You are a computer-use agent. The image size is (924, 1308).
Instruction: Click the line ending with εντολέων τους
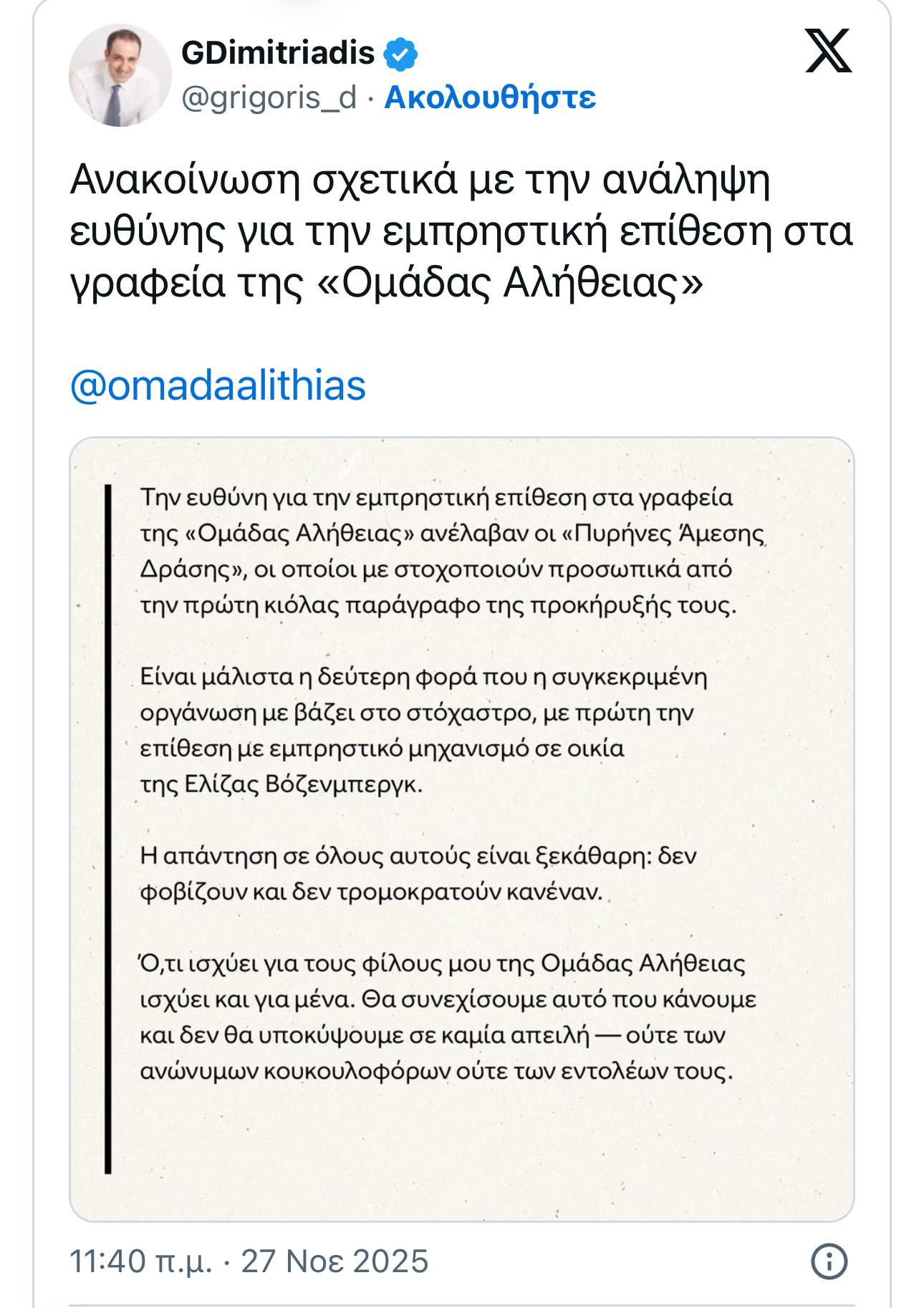click(x=436, y=1072)
